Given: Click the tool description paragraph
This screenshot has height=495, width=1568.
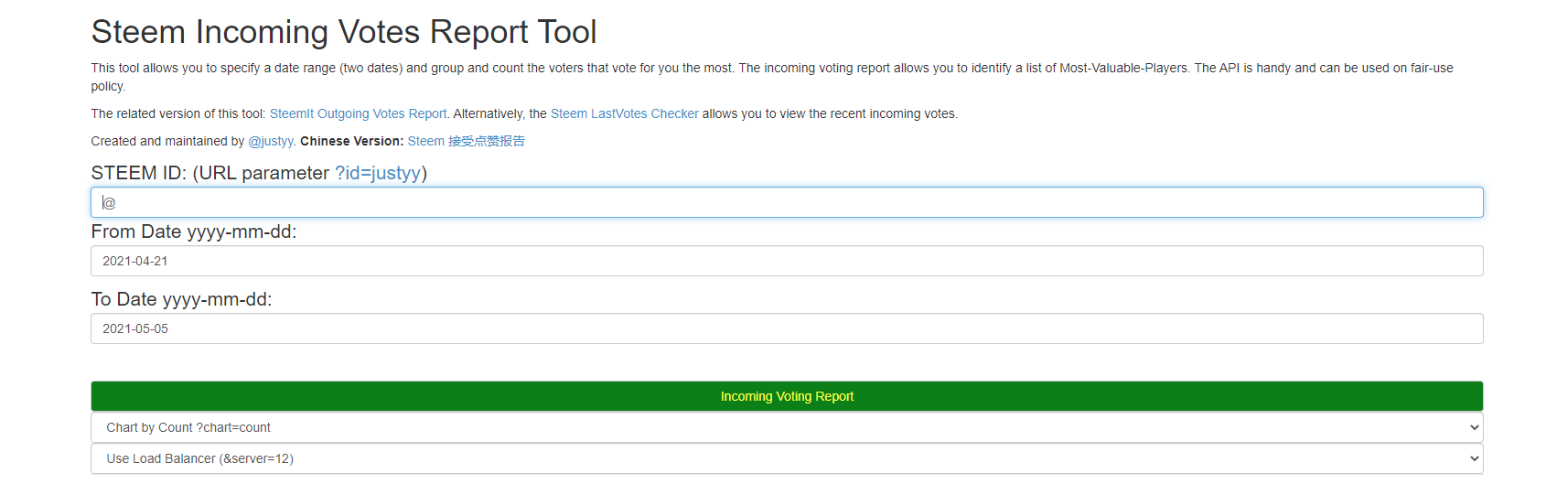Looking at the screenshot, I should pyautogui.click(x=640, y=69).
